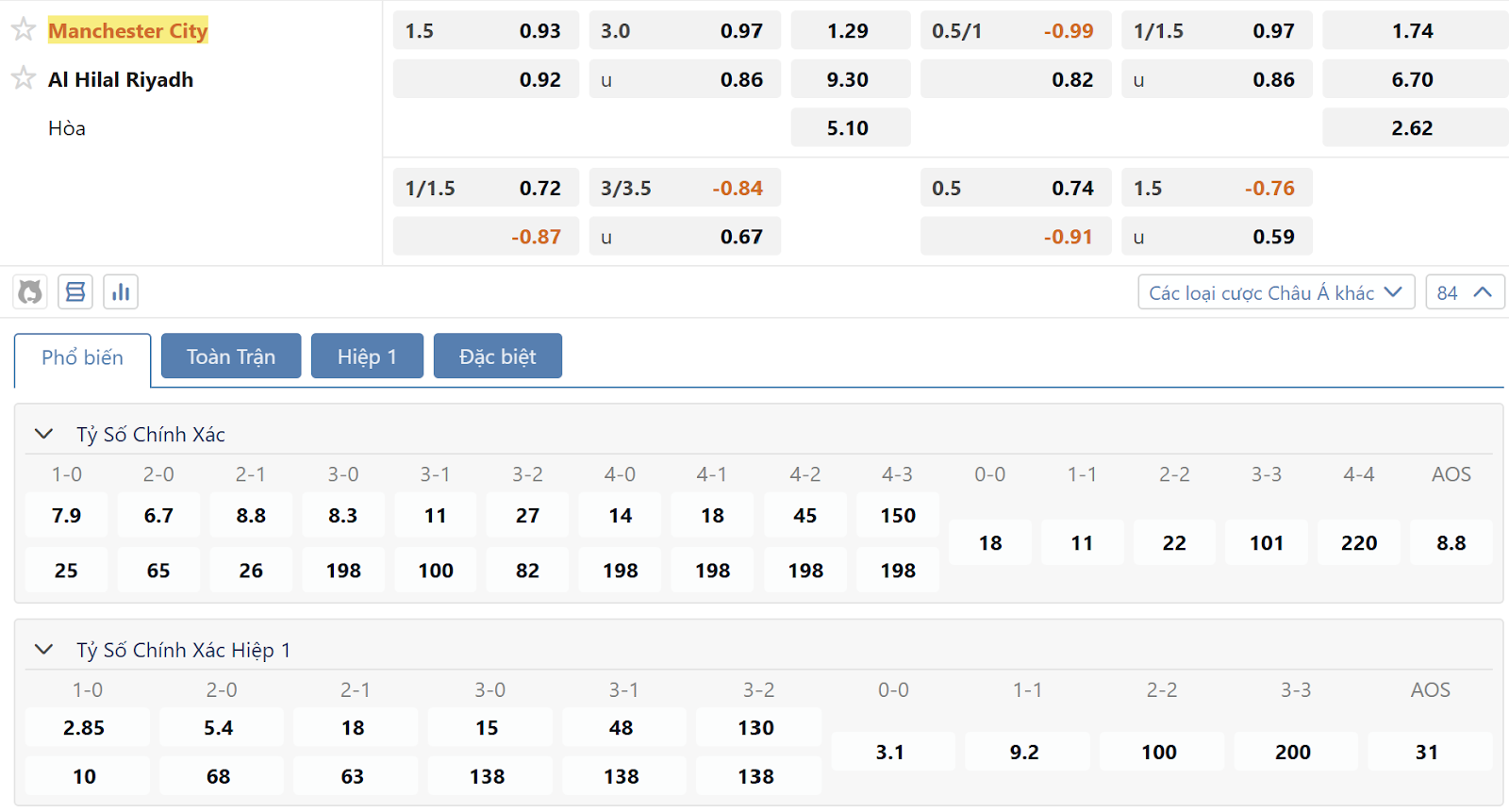Image resolution: width=1509 pixels, height=812 pixels.
Task: Open the Al Hilal Riyadh team link
Action: coord(121,79)
